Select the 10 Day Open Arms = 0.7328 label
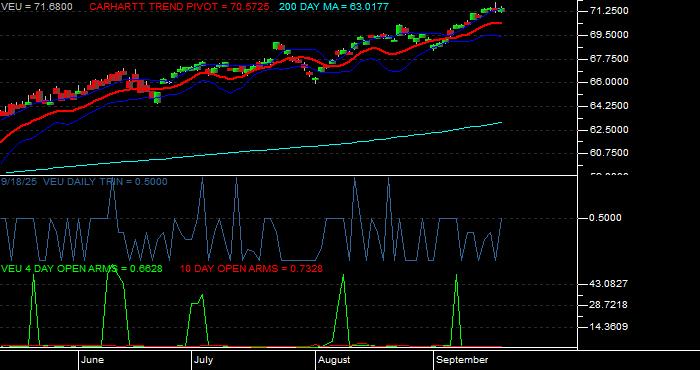Image resolution: width=700 pixels, height=370 pixels. [x=251, y=269]
